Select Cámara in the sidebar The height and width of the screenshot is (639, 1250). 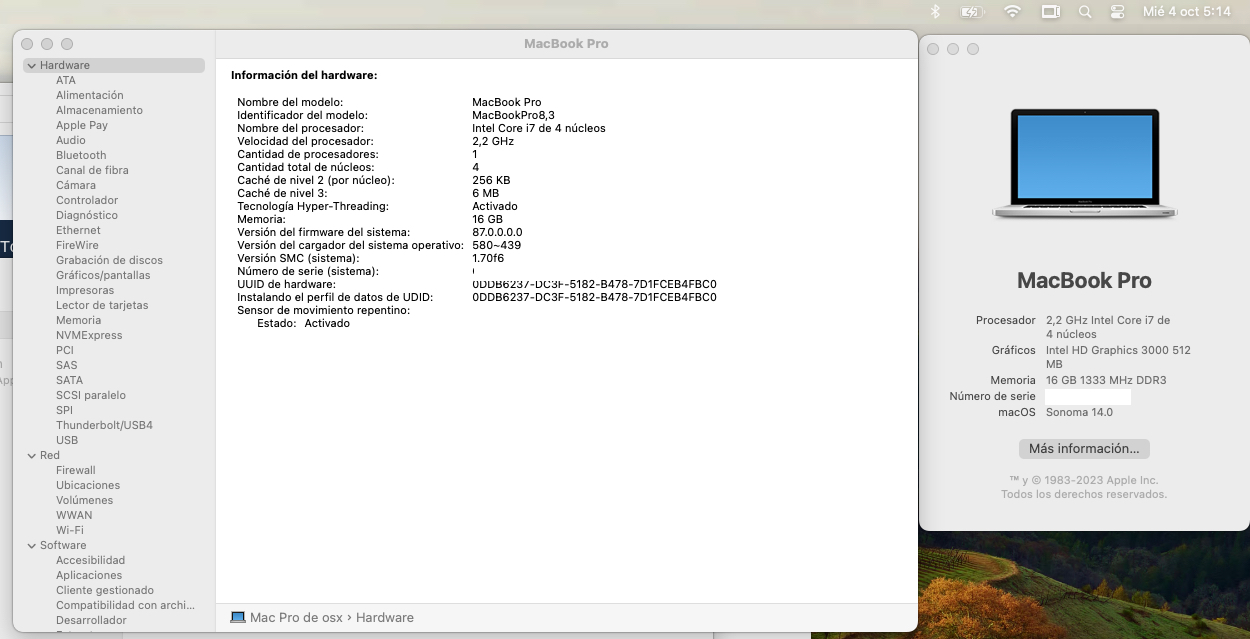pyautogui.click(x=76, y=185)
